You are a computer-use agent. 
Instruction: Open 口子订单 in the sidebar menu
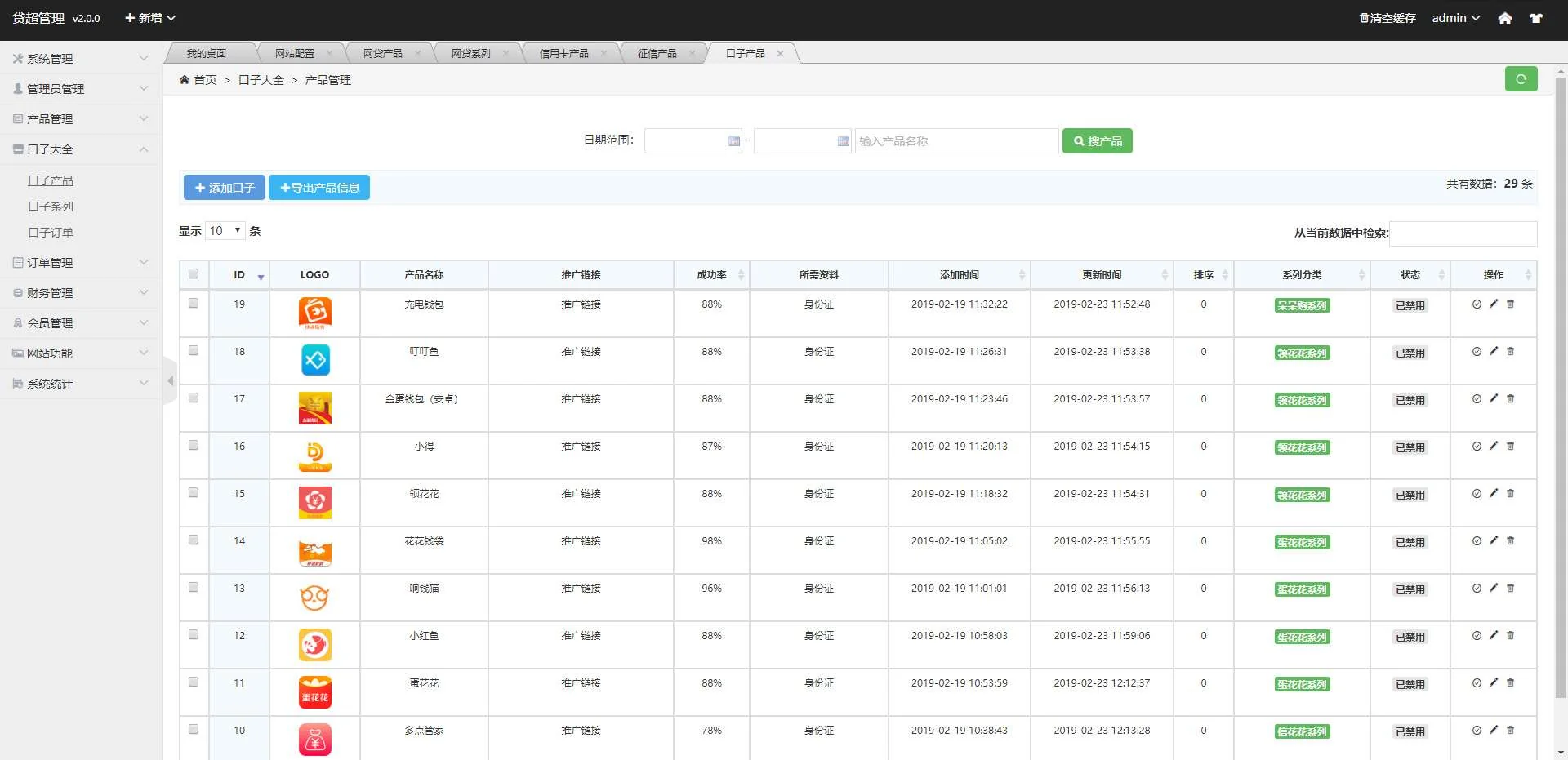51,233
